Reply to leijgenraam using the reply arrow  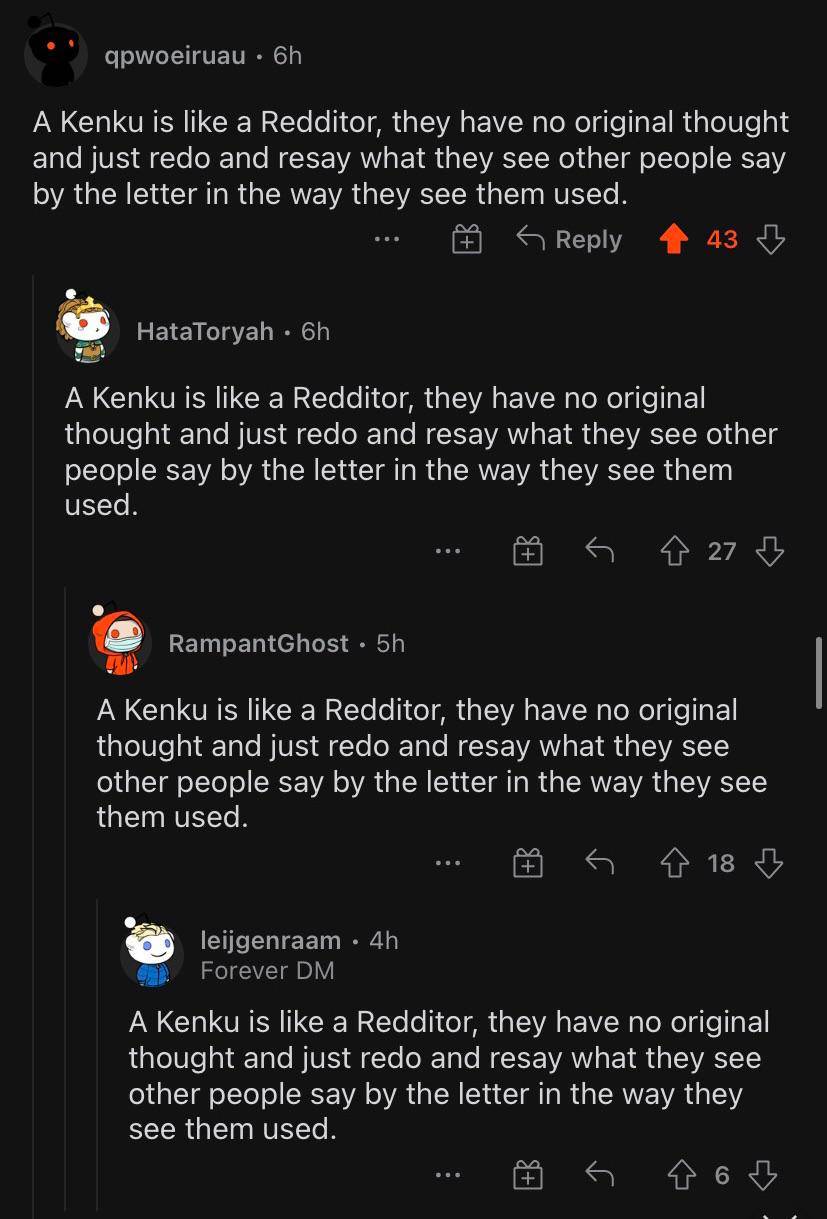tap(598, 1175)
